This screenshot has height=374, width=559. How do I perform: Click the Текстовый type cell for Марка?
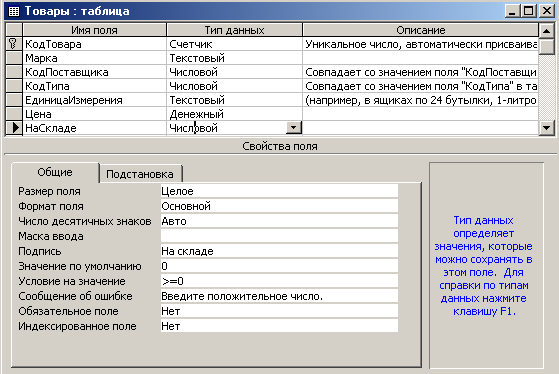click(x=234, y=58)
